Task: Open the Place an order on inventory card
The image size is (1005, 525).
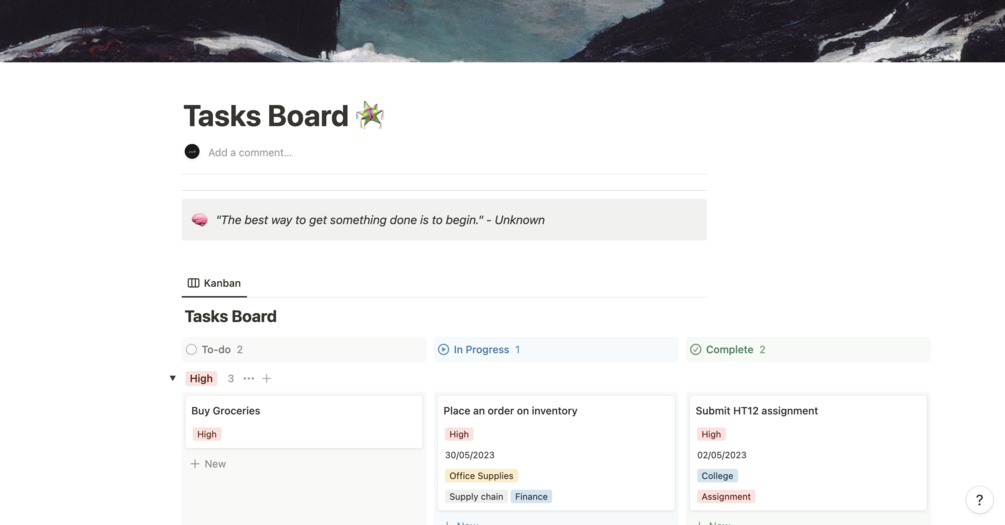Action: tap(556, 411)
